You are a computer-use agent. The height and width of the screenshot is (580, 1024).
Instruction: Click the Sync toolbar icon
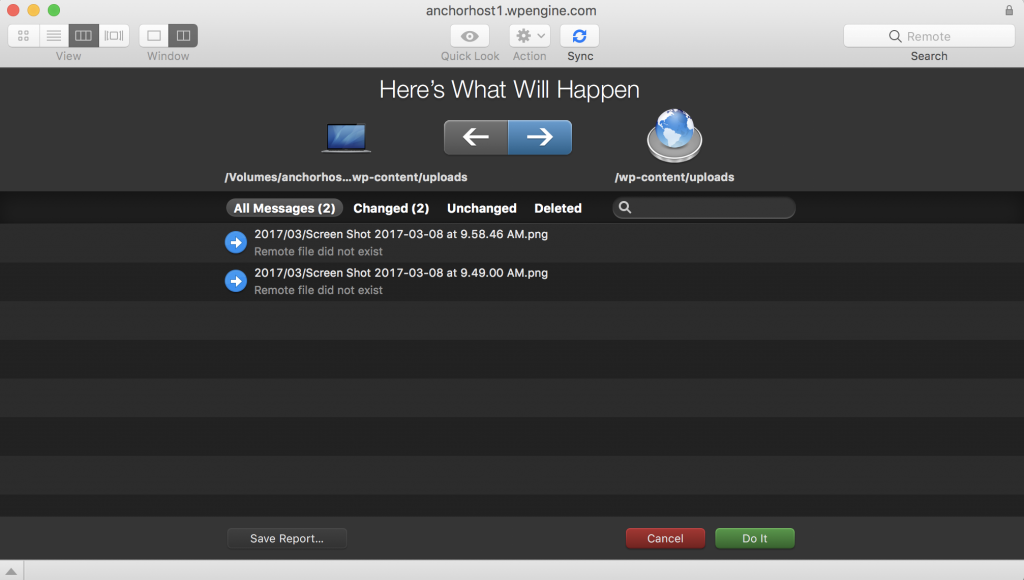pos(580,36)
